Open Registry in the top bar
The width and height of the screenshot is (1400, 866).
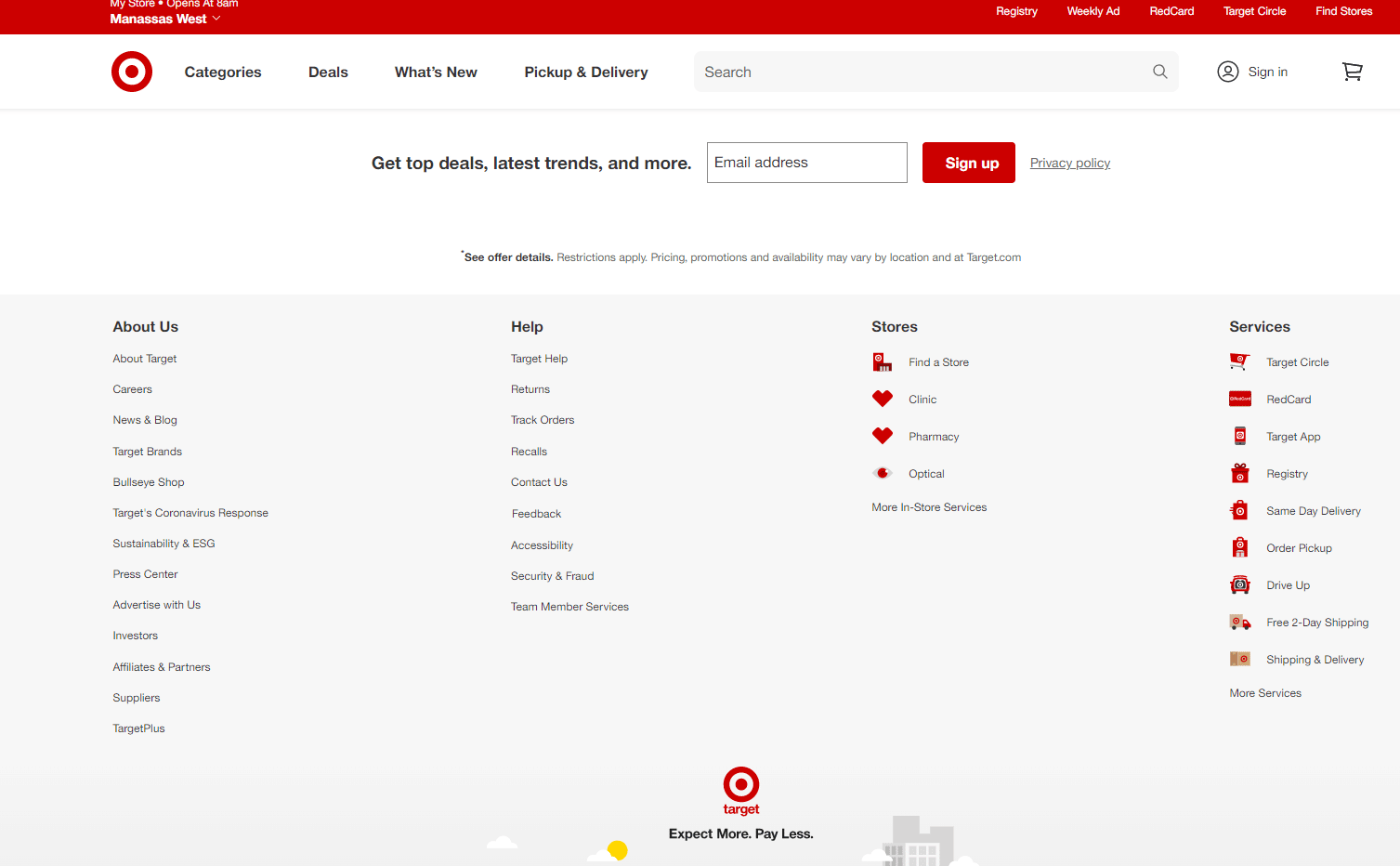[x=1016, y=11]
